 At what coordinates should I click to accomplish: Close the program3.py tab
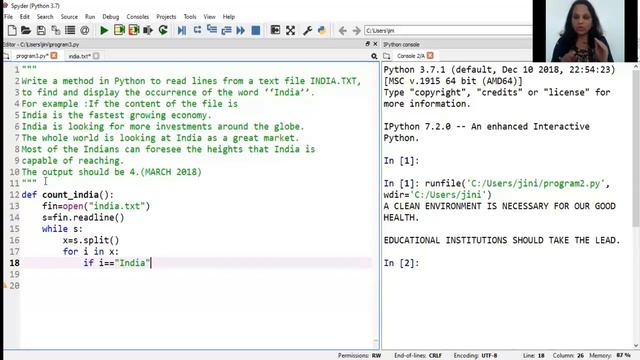[x=54, y=56]
